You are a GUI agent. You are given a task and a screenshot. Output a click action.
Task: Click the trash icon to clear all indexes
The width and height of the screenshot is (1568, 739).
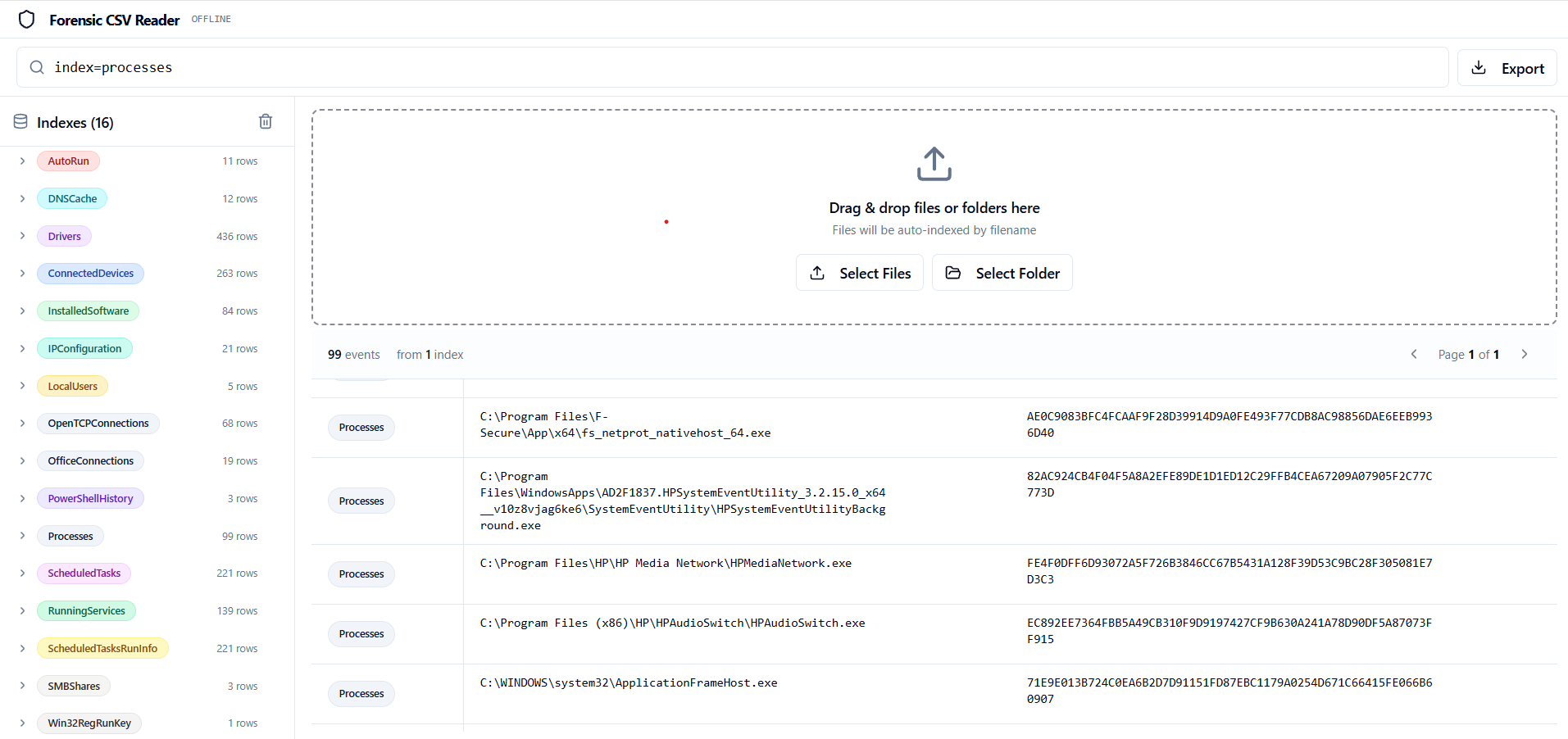(265, 120)
